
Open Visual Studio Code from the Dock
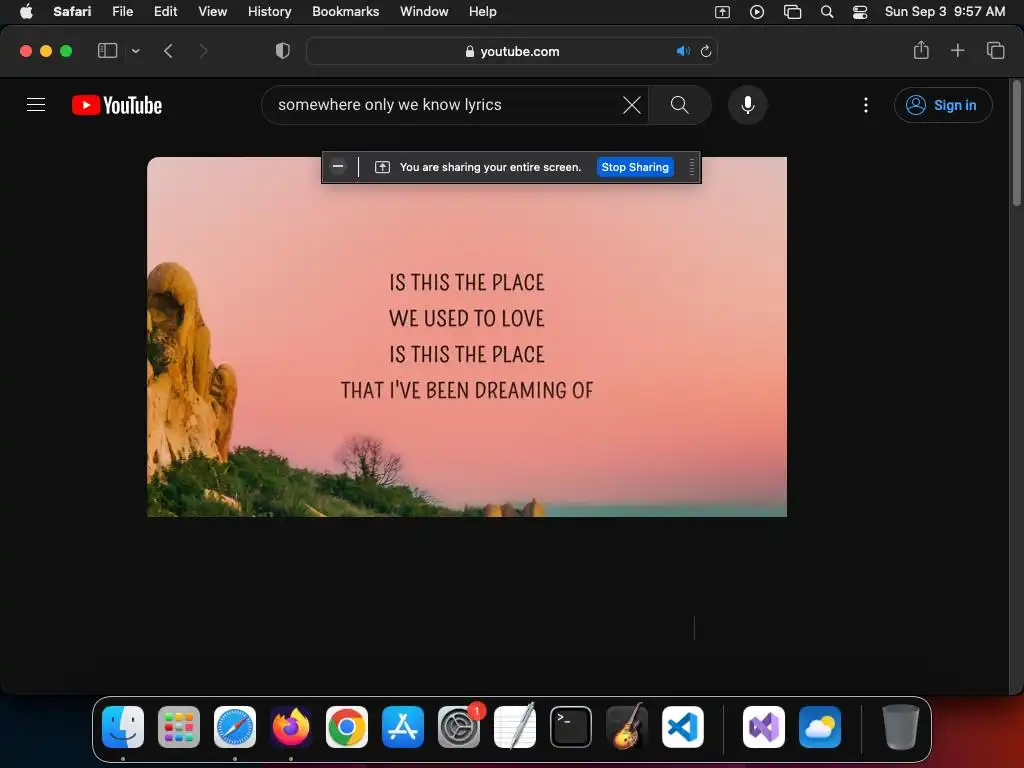682,726
